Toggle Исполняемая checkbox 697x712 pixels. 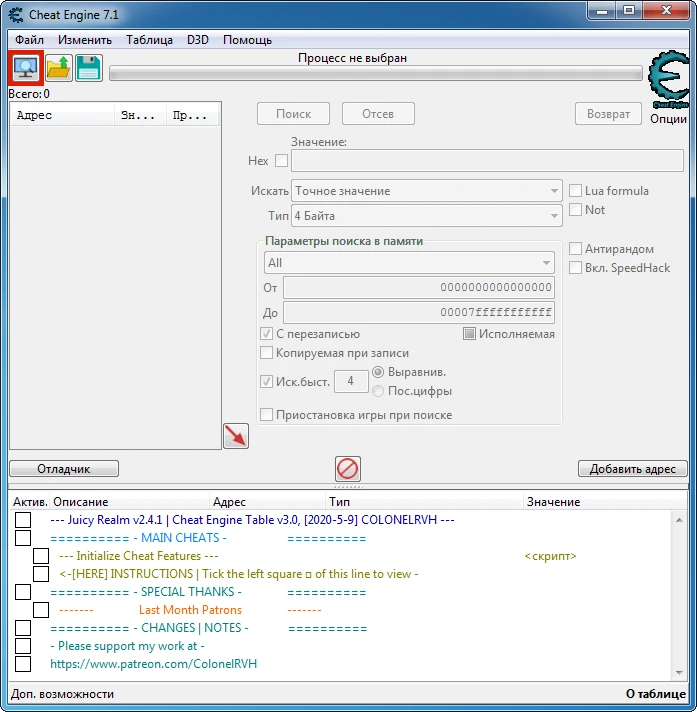pyautogui.click(x=470, y=334)
